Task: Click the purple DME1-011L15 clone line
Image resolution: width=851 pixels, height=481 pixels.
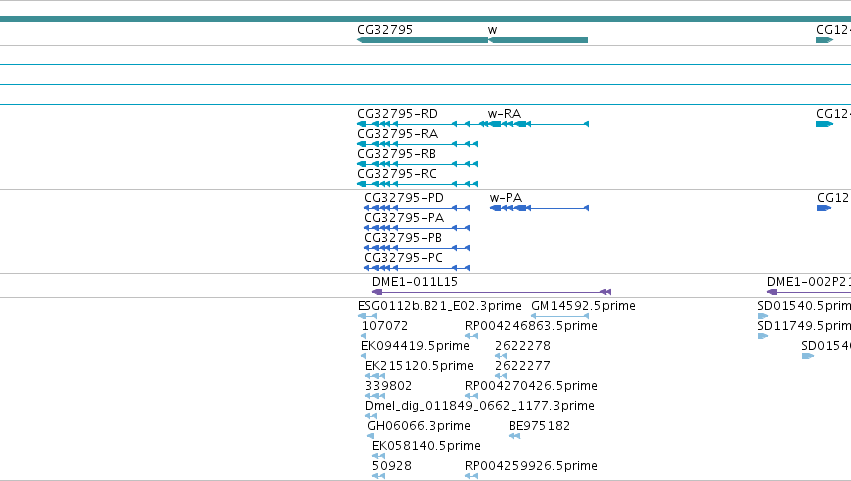Action: 491,292
